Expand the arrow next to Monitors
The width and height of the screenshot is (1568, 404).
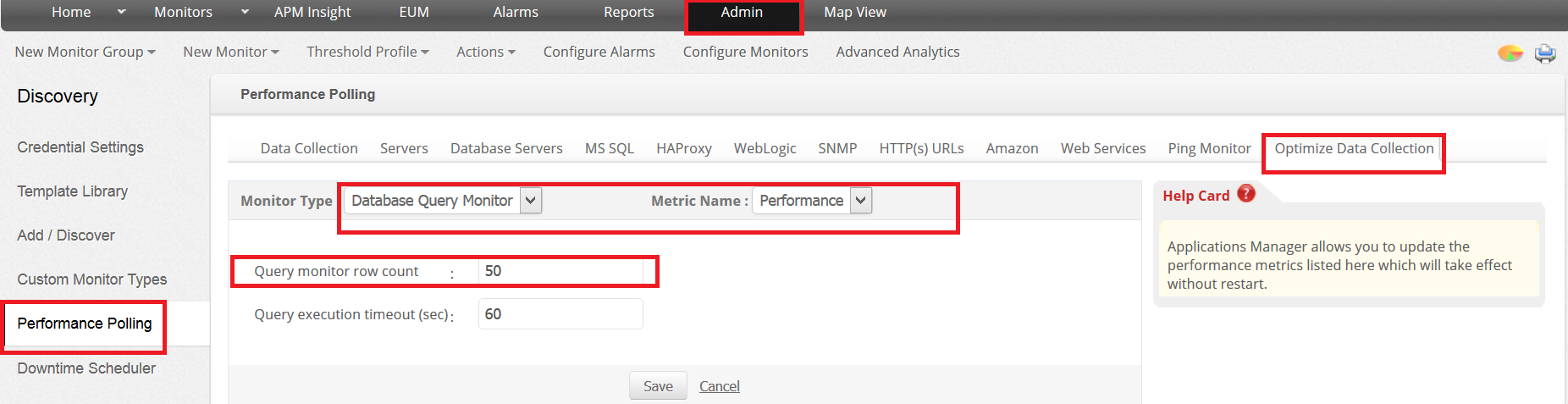point(245,12)
